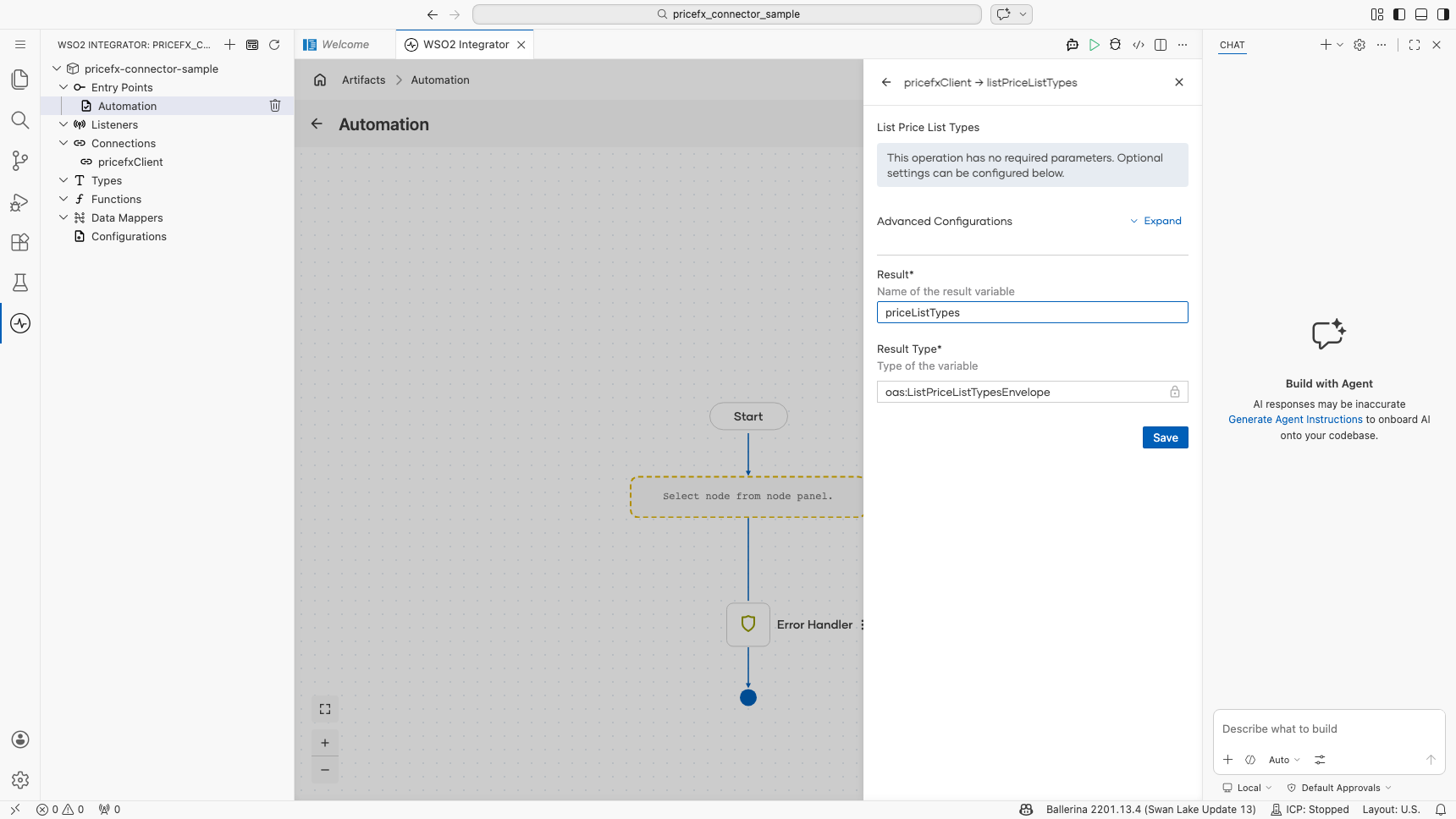Open the Run and Debug view
Screen dimensions: 1456x819
[20, 201]
